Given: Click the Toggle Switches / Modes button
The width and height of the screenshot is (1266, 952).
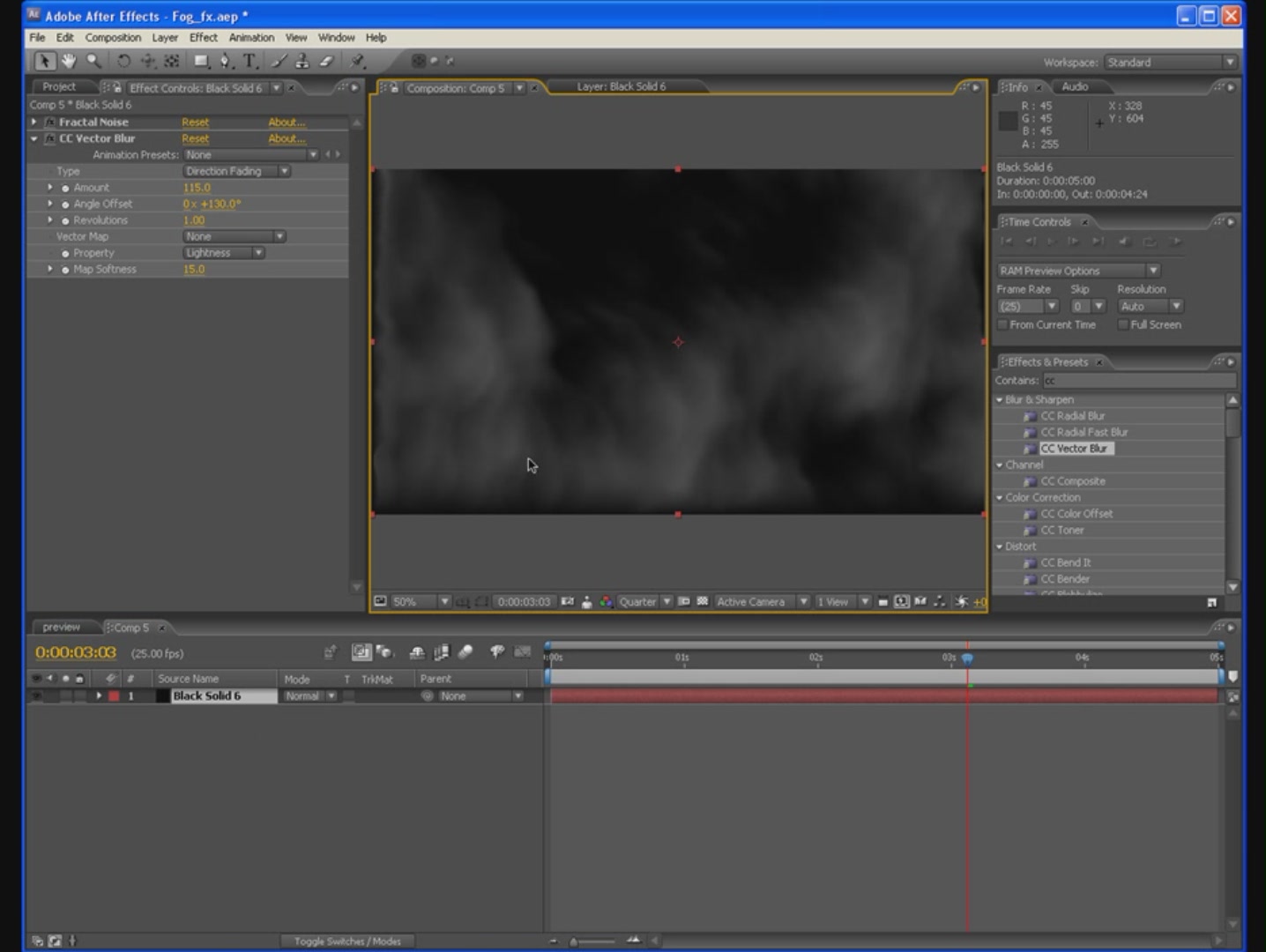Looking at the screenshot, I should [x=346, y=941].
